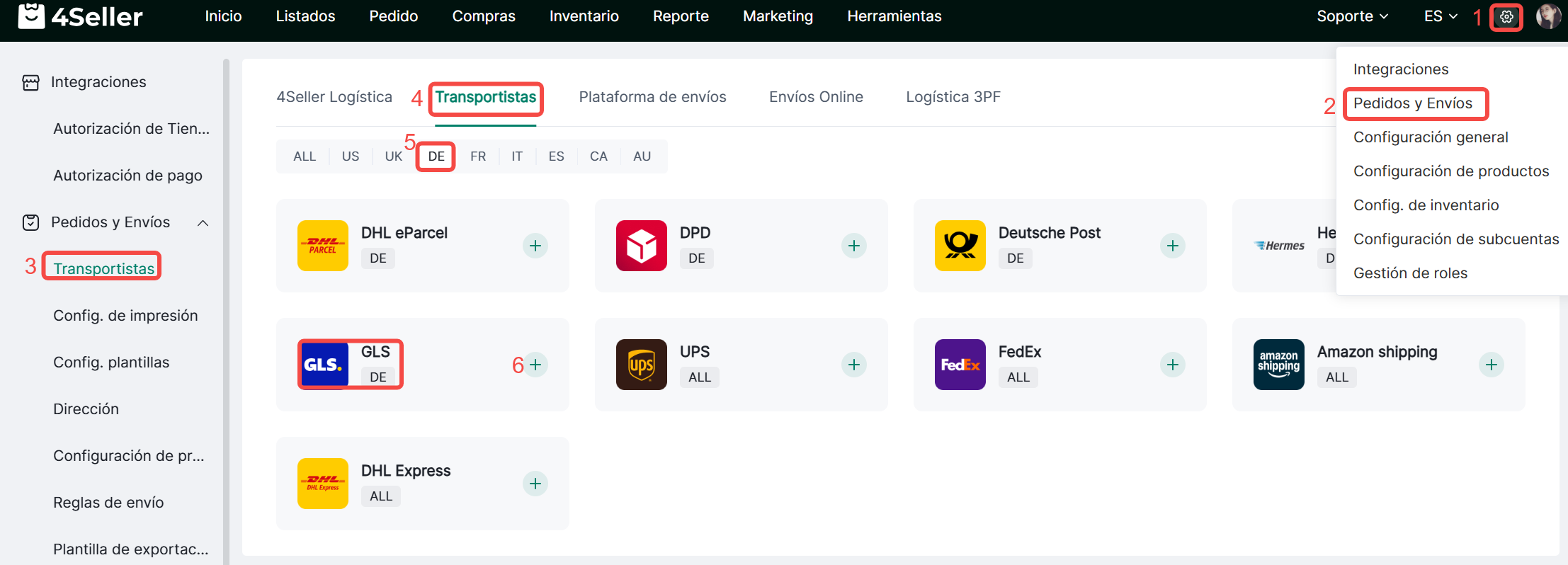
Task: Select the ALL country filter
Action: click(x=305, y=156)
